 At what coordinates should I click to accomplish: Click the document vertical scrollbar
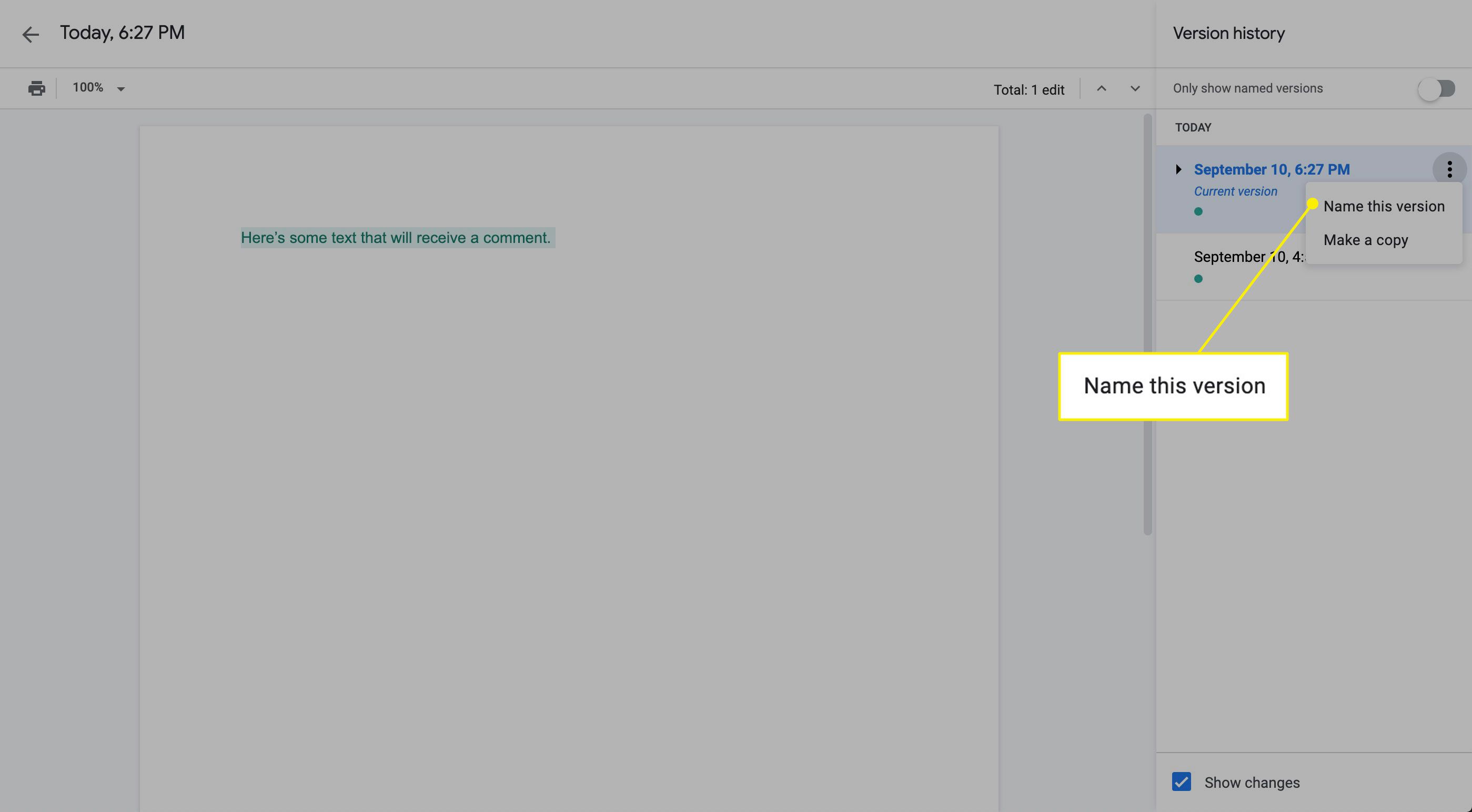click(x=1147, y=324)
